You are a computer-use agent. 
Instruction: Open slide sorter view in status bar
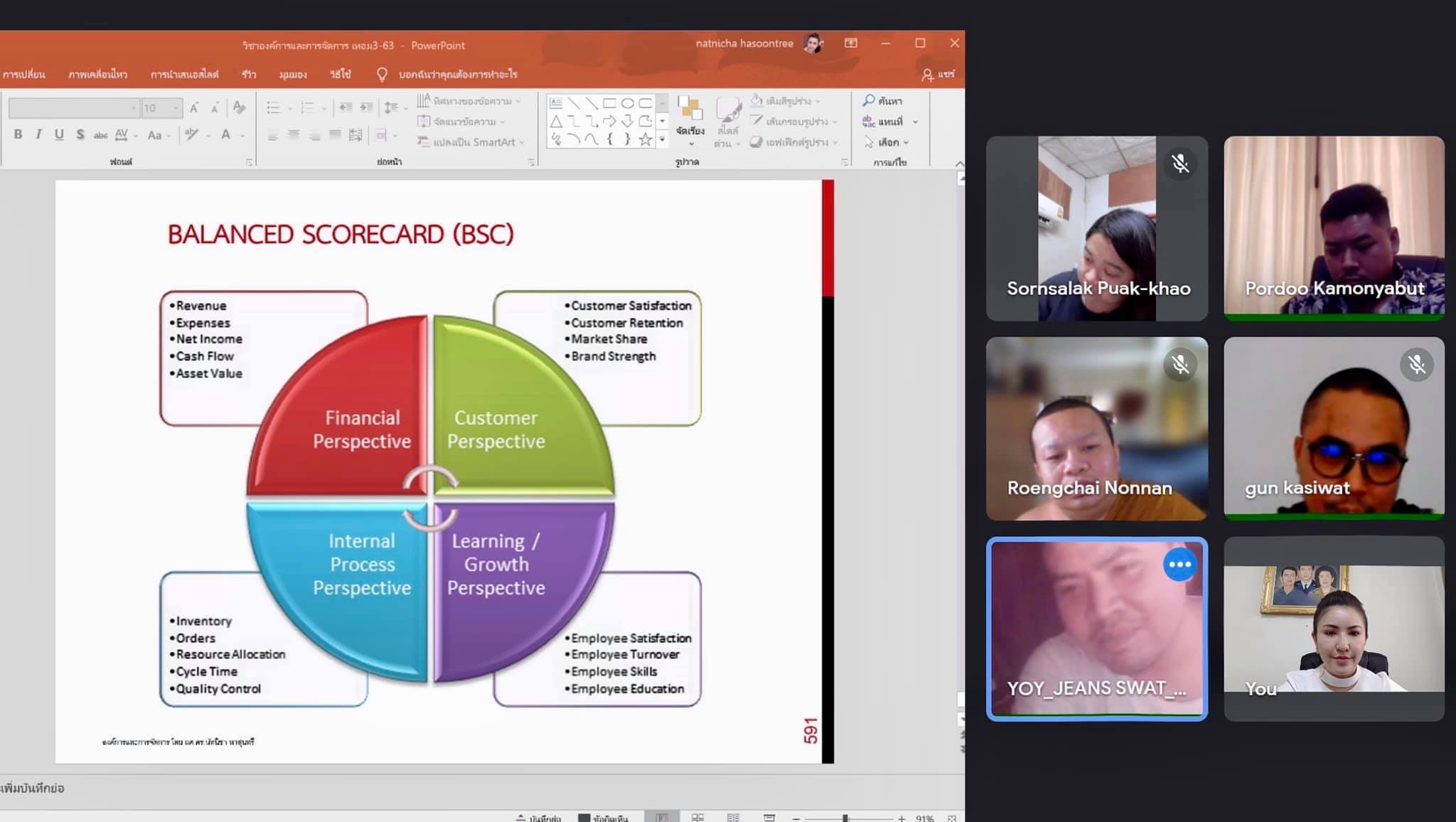697,818
